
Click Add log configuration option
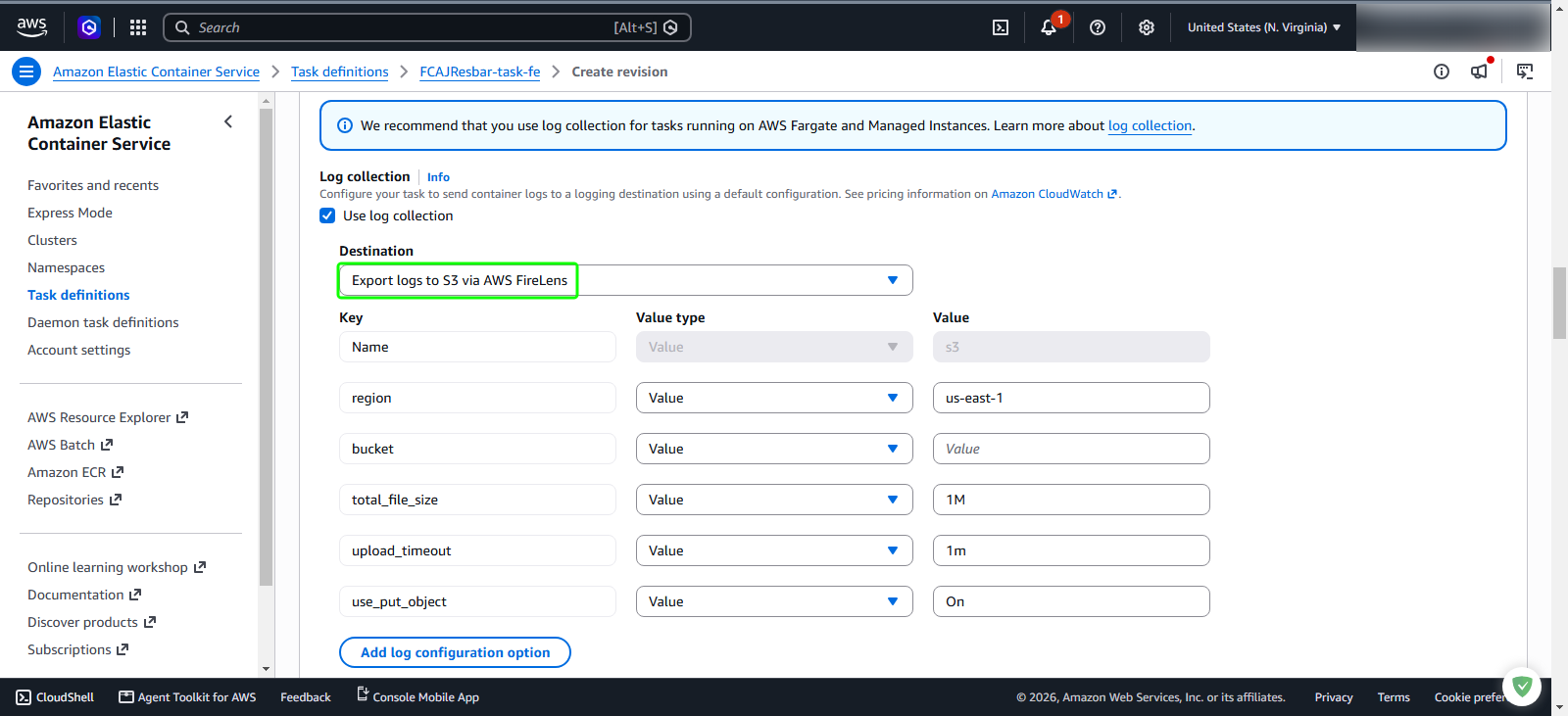(x=455, y=652)
